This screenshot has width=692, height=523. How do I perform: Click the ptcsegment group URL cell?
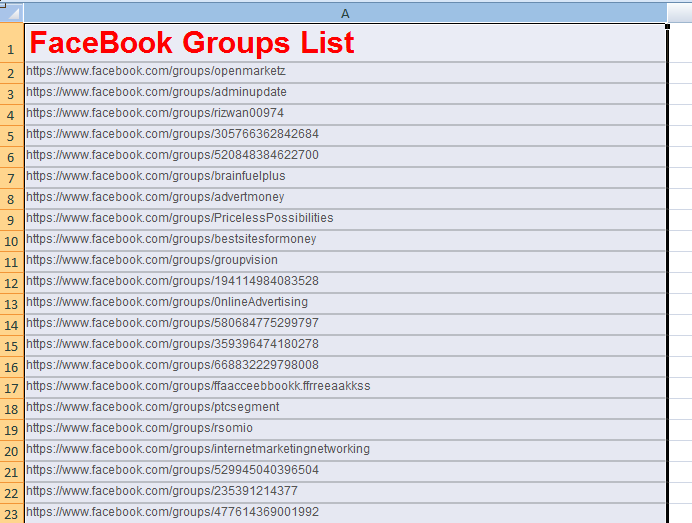(345, 408)
